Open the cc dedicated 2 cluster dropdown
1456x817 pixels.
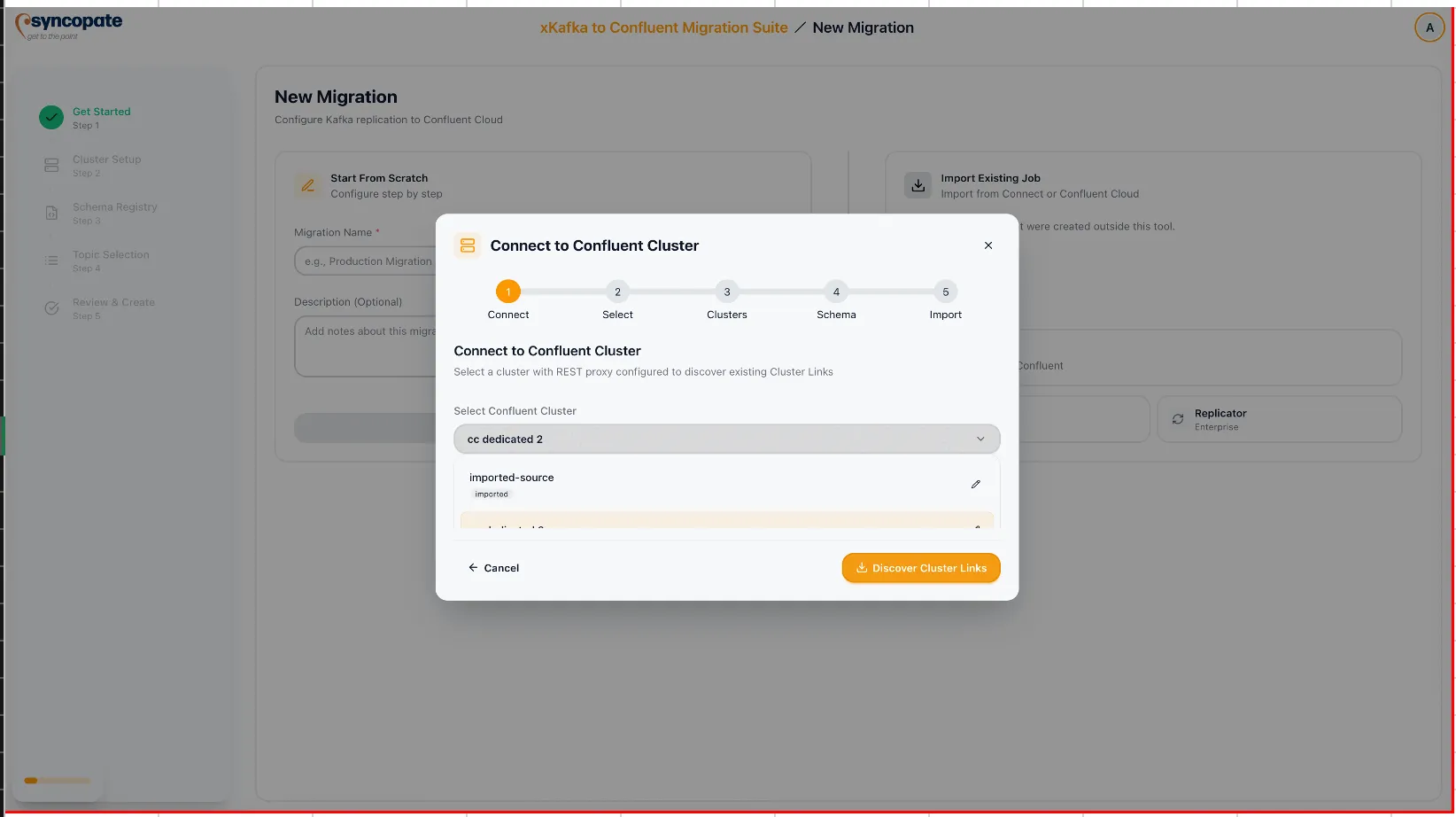(725, 439)
